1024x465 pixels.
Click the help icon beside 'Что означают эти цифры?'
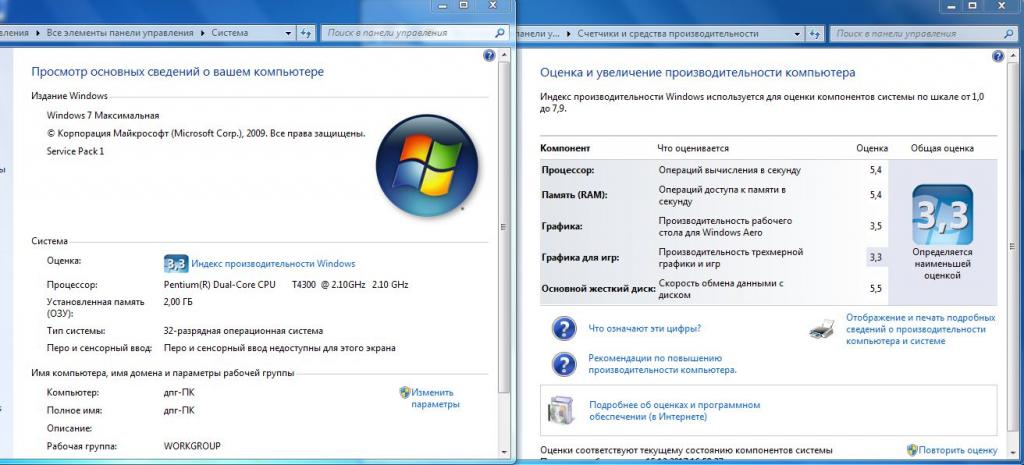click(x=564, y=328)
